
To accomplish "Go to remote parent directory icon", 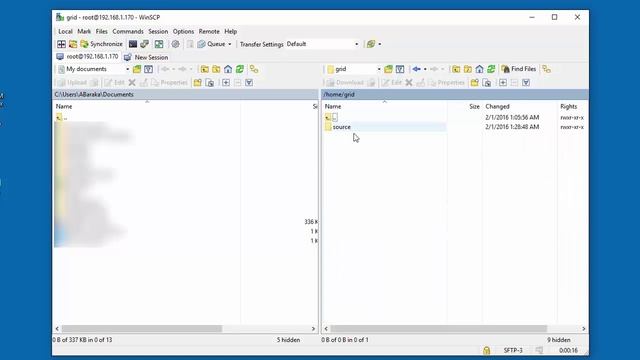I will pyautogui.click(x=456, y=69).
